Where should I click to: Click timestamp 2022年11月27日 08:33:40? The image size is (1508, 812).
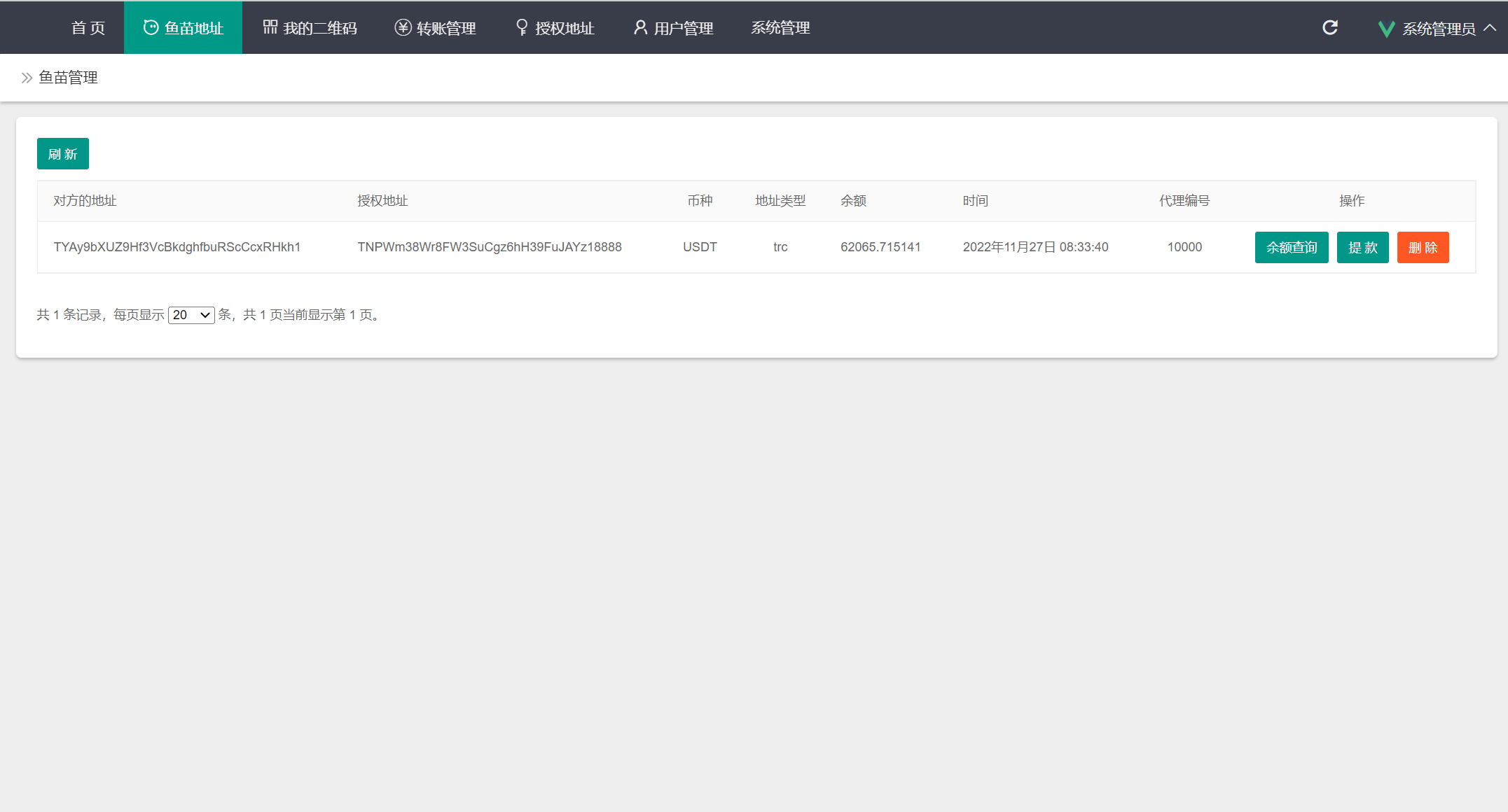point(1035,247)
